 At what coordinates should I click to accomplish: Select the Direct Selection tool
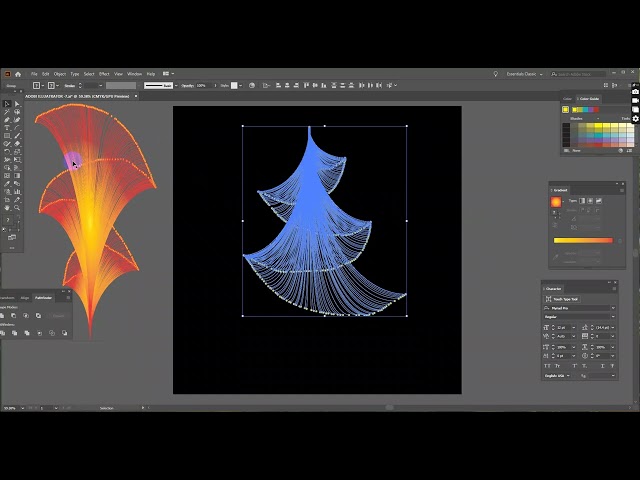click(17, 104)
